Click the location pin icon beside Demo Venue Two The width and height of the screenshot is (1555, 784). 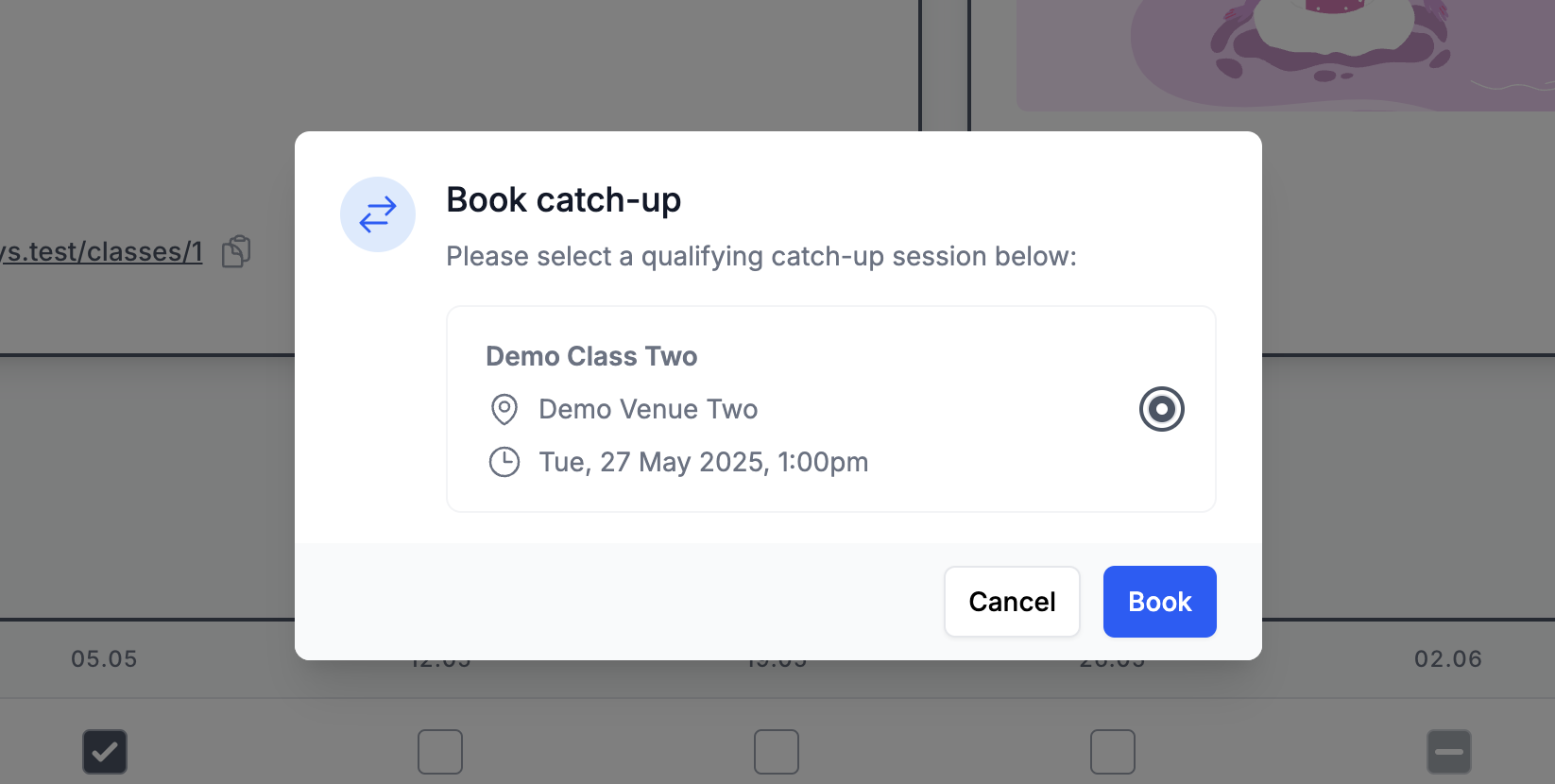coord(504,409)
